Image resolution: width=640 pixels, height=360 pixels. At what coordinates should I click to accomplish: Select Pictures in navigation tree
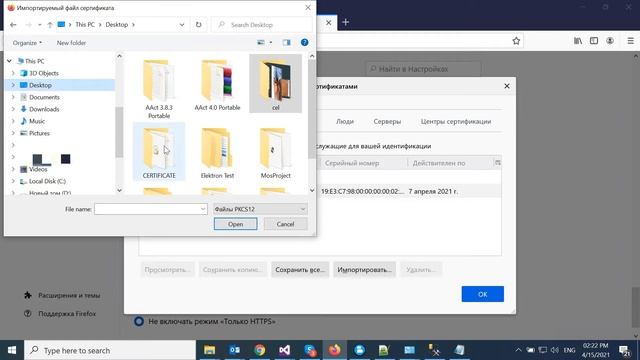coord(39,133)
